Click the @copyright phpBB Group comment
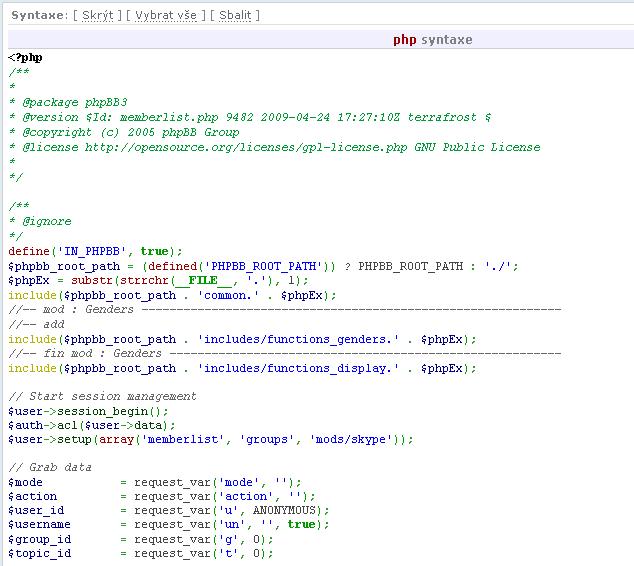The image size is (634, 566). point(130,132)
